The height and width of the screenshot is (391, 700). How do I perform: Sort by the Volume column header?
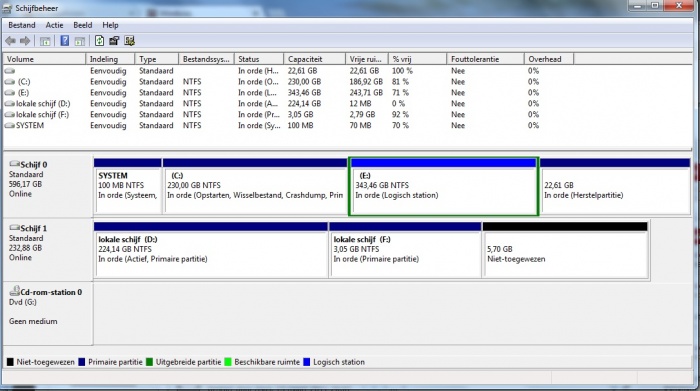click(x=44, y=59)
